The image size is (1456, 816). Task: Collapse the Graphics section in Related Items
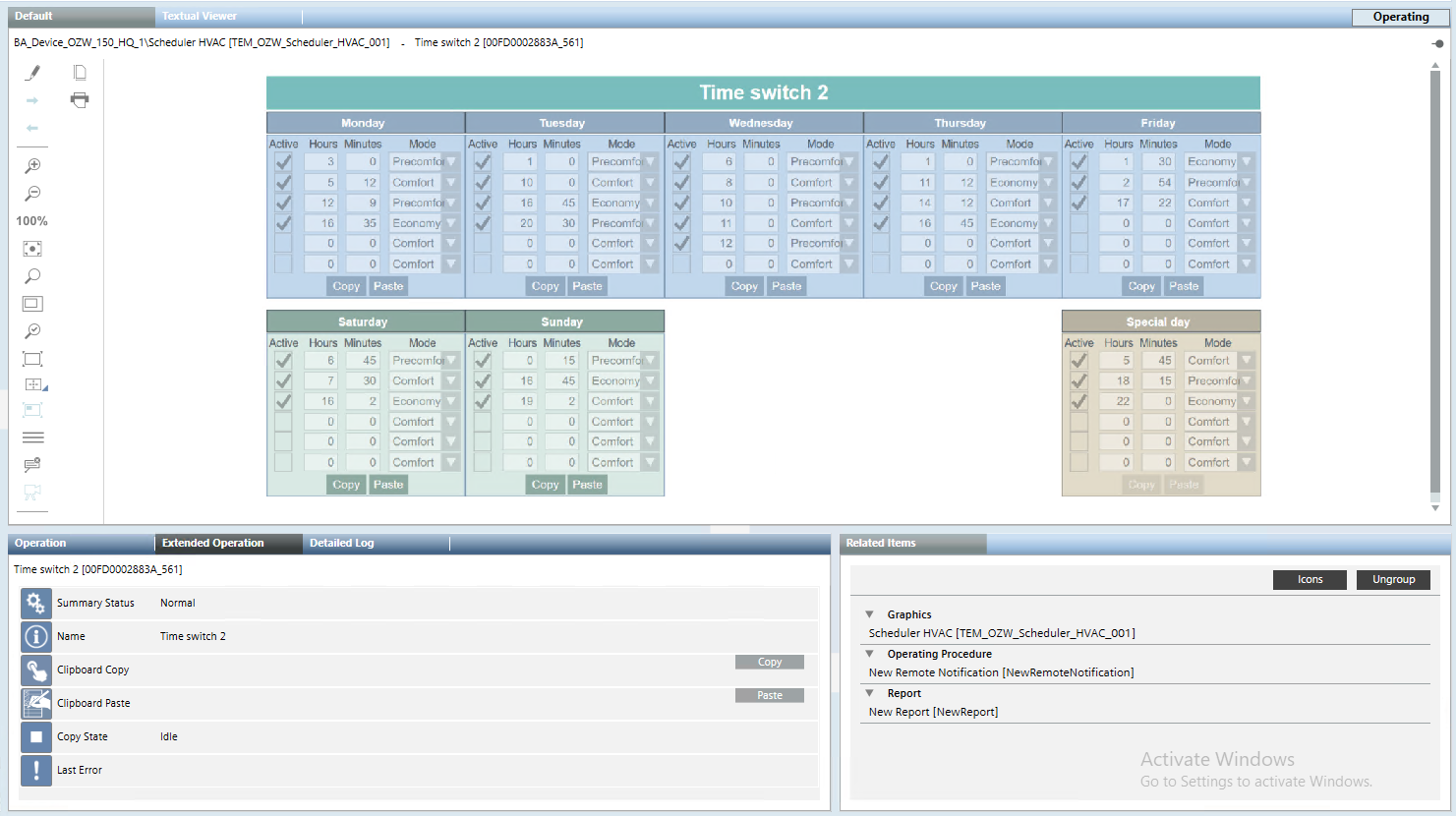869,613
